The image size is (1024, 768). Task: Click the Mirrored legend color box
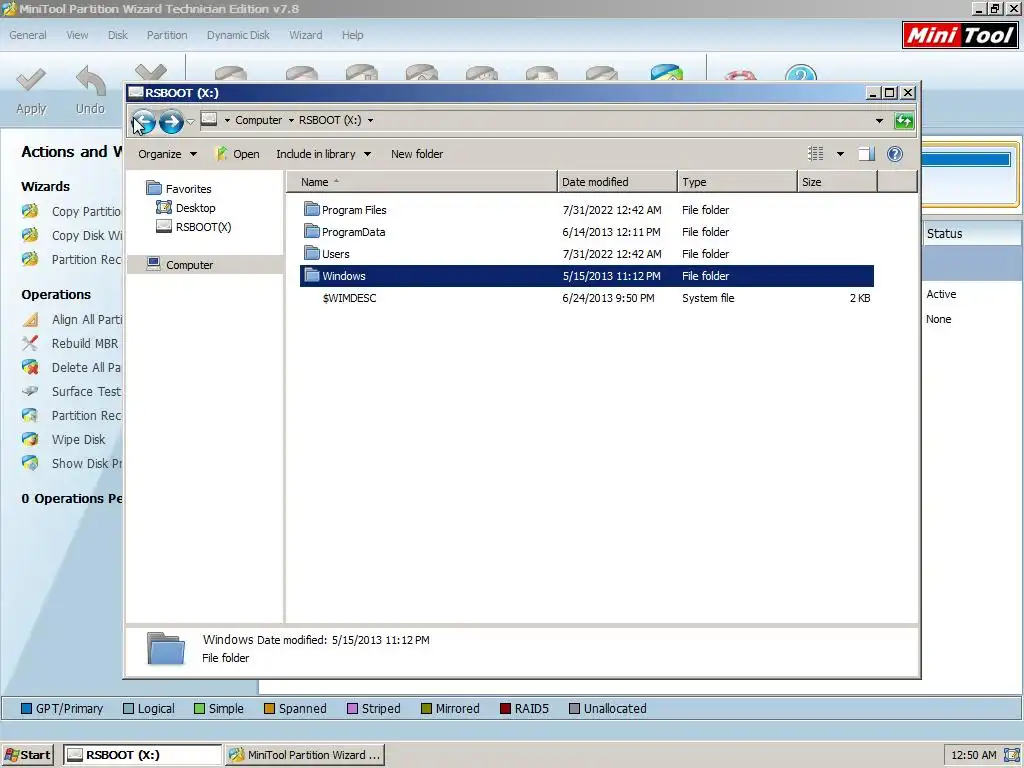pos(426,709)
